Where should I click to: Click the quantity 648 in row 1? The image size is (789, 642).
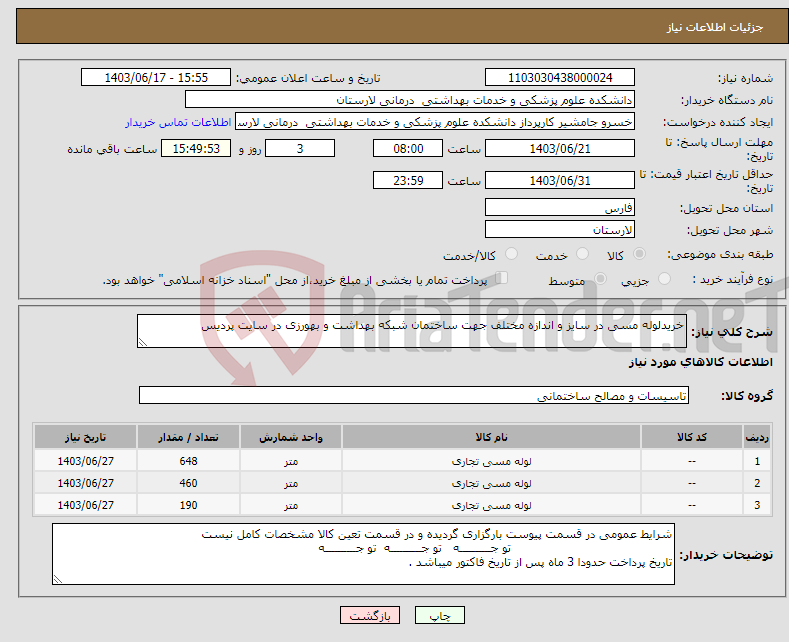click(188, 461)
